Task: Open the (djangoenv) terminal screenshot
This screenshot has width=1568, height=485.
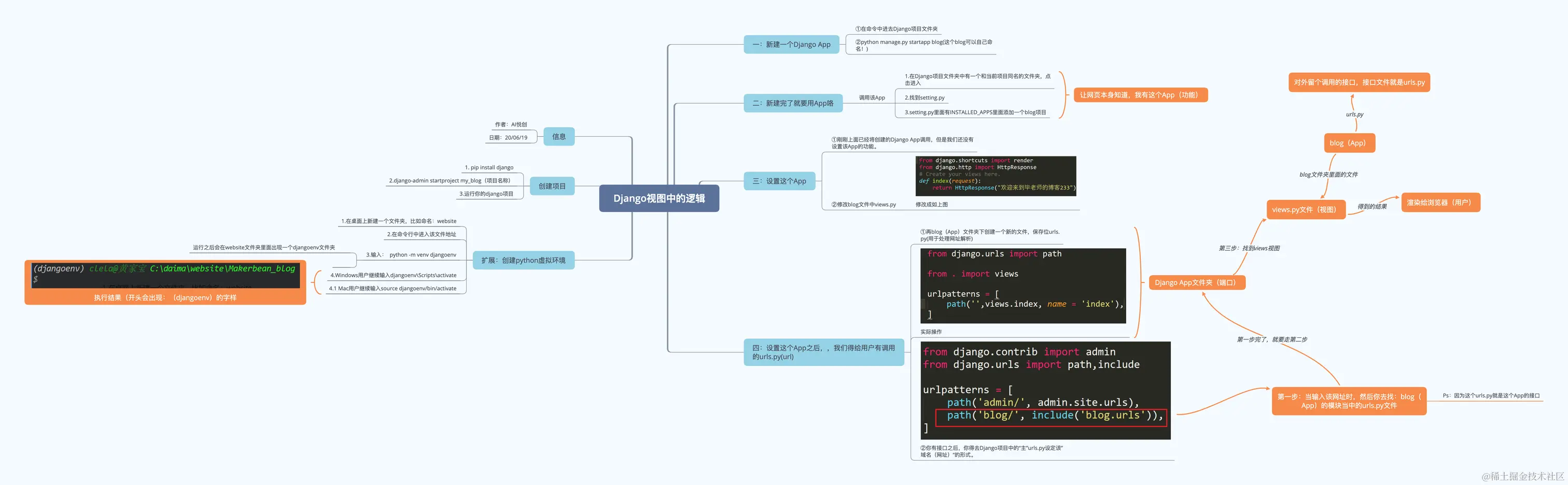Action: click(x=165, y=275)
